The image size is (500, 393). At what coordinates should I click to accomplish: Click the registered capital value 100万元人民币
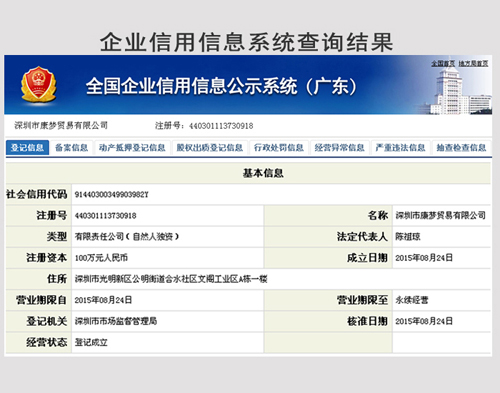(x=101, y=258)
